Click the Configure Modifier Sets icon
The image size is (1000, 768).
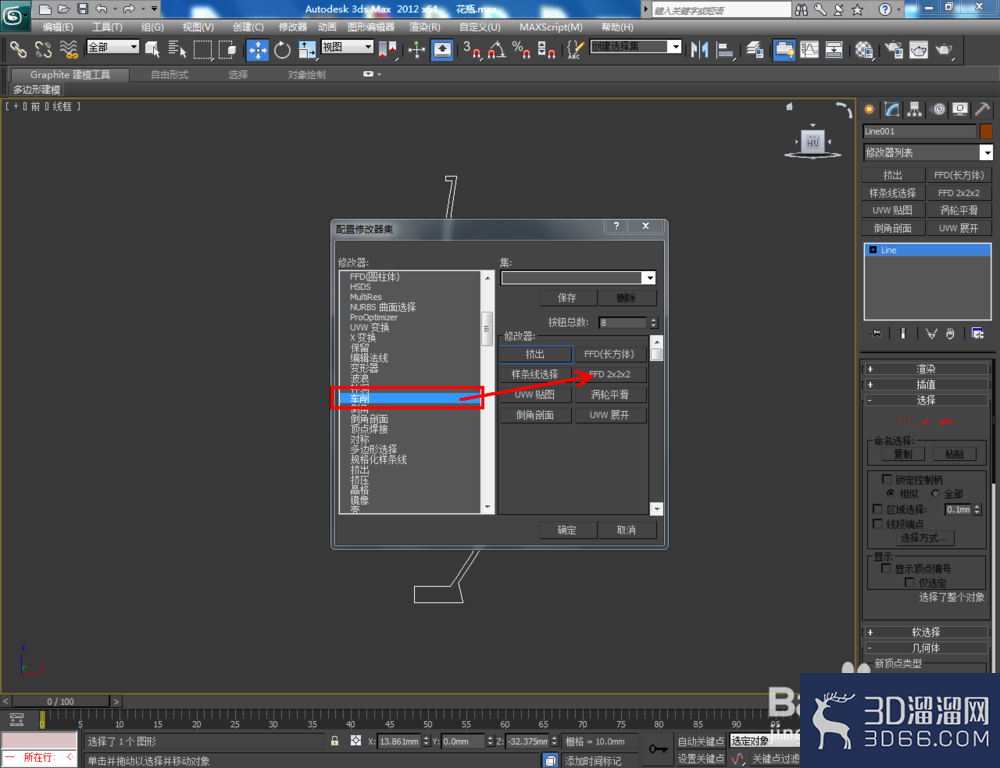pyautogui.click(x=977, y=333)
